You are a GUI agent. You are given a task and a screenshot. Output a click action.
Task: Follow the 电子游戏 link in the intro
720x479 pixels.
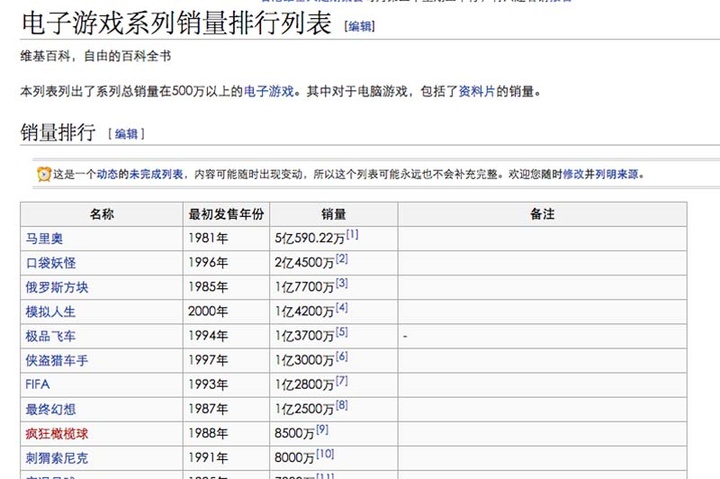point(269,91)
